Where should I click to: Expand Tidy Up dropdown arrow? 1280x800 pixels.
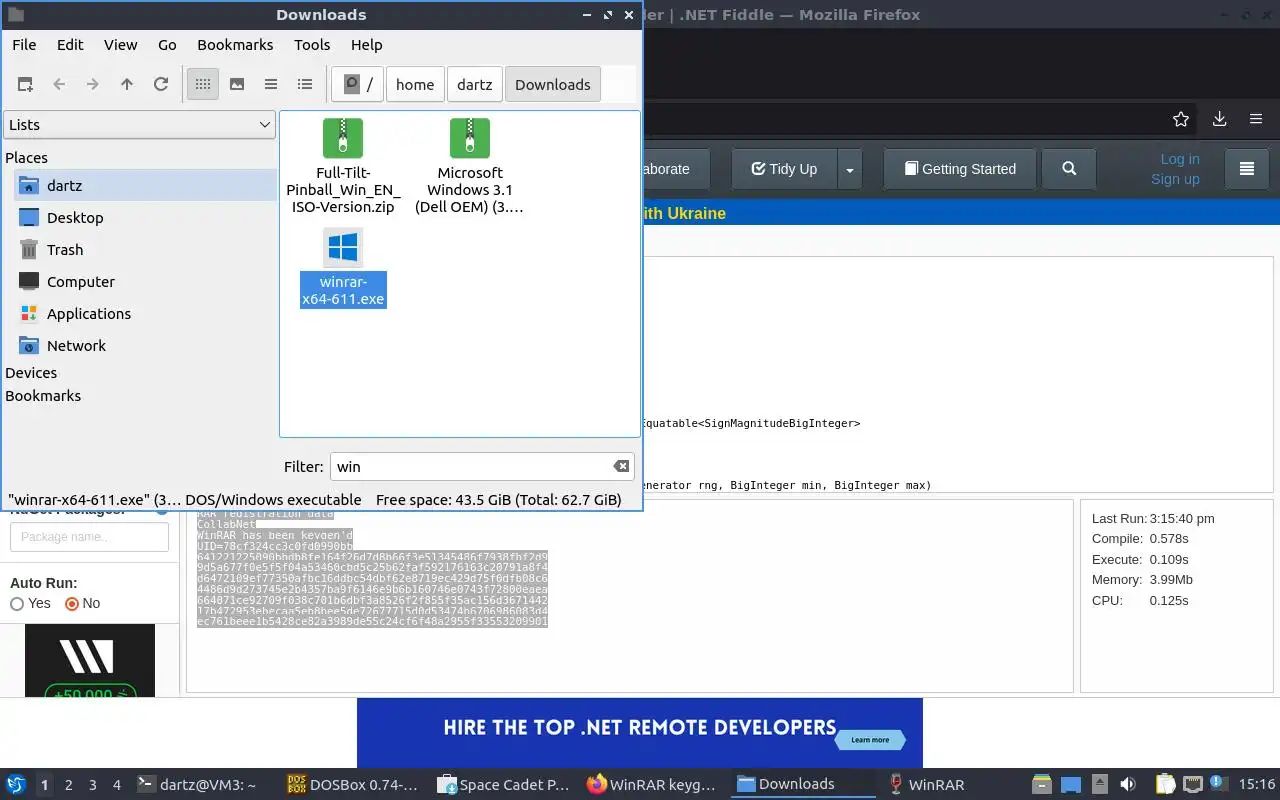pos(850,169)
